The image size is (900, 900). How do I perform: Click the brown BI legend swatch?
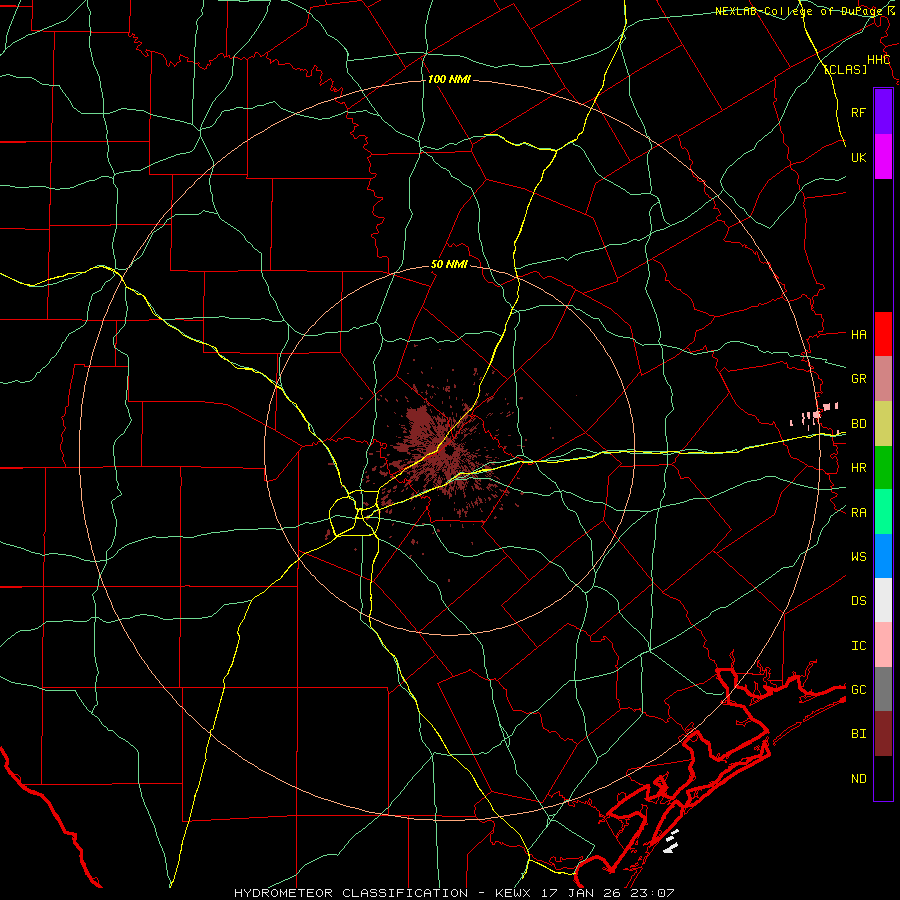click(883, 734)
